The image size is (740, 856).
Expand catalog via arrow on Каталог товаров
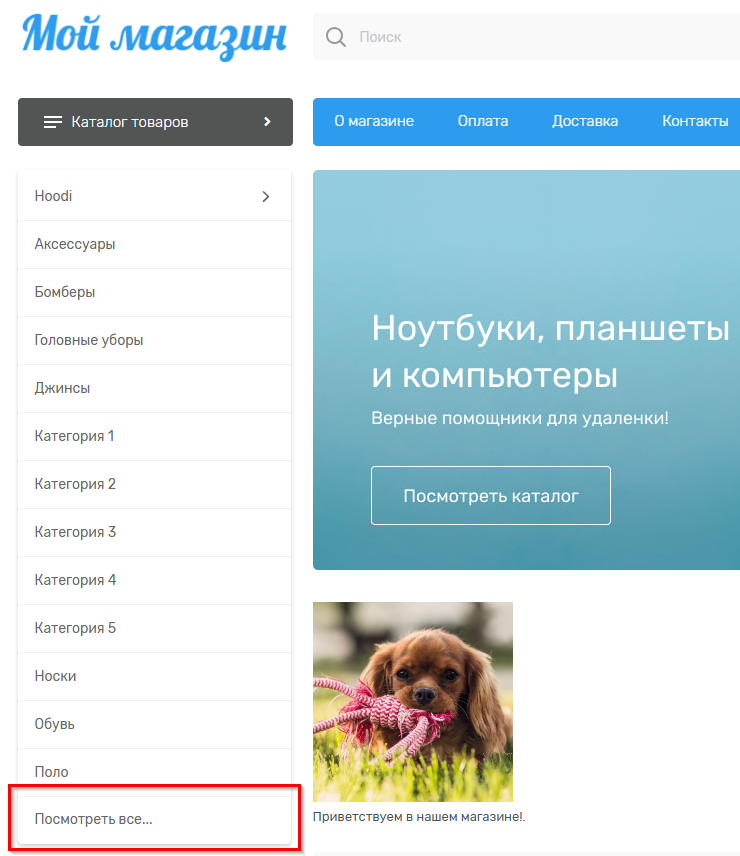pos(267,122)
